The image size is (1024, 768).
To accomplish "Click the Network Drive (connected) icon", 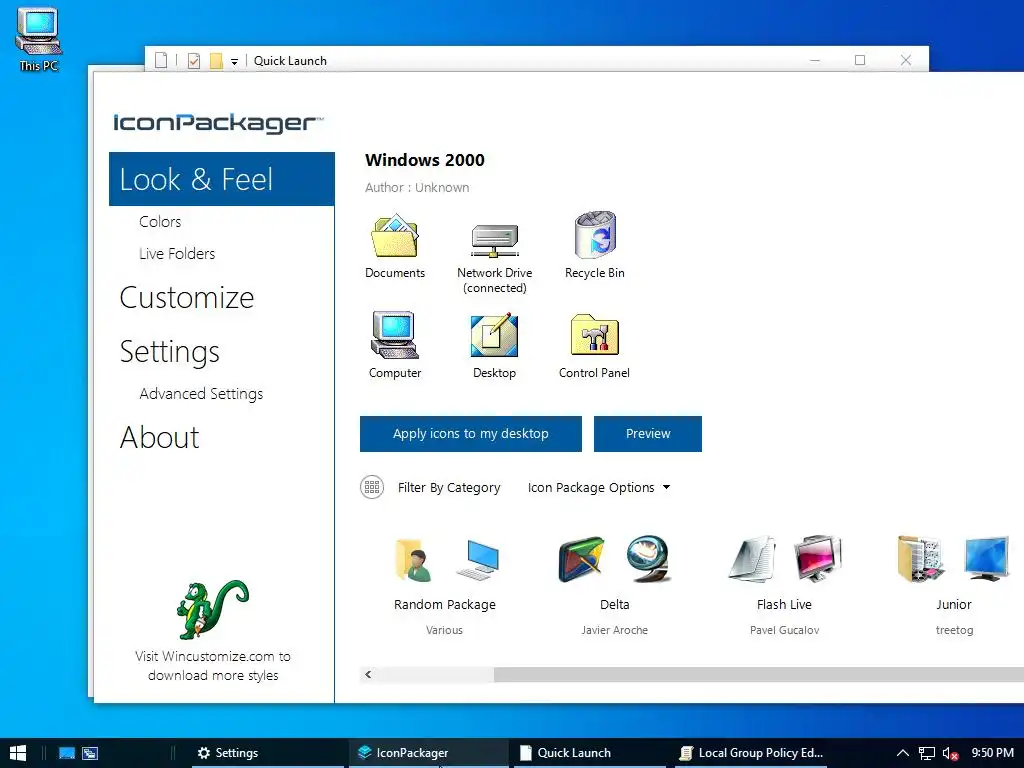I will [x=494, y=240].
